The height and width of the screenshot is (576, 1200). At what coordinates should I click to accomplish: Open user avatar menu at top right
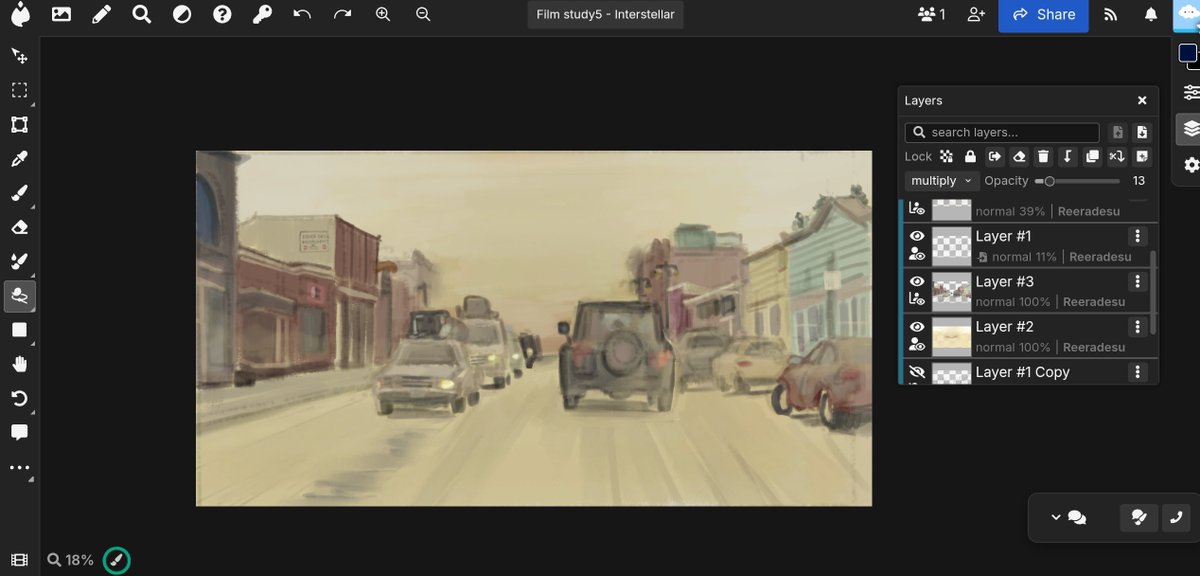[1186, 15]
